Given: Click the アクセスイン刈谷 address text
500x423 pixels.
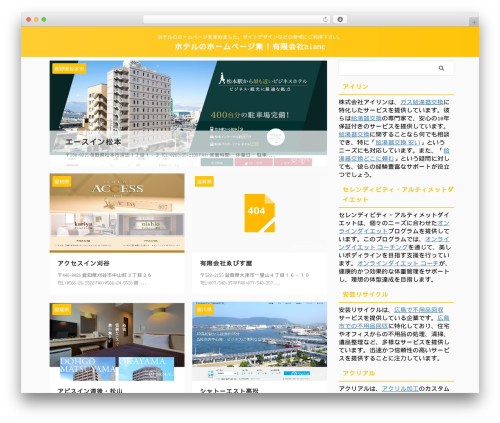Looking at the screenshot, I should [x=104, y=279].
